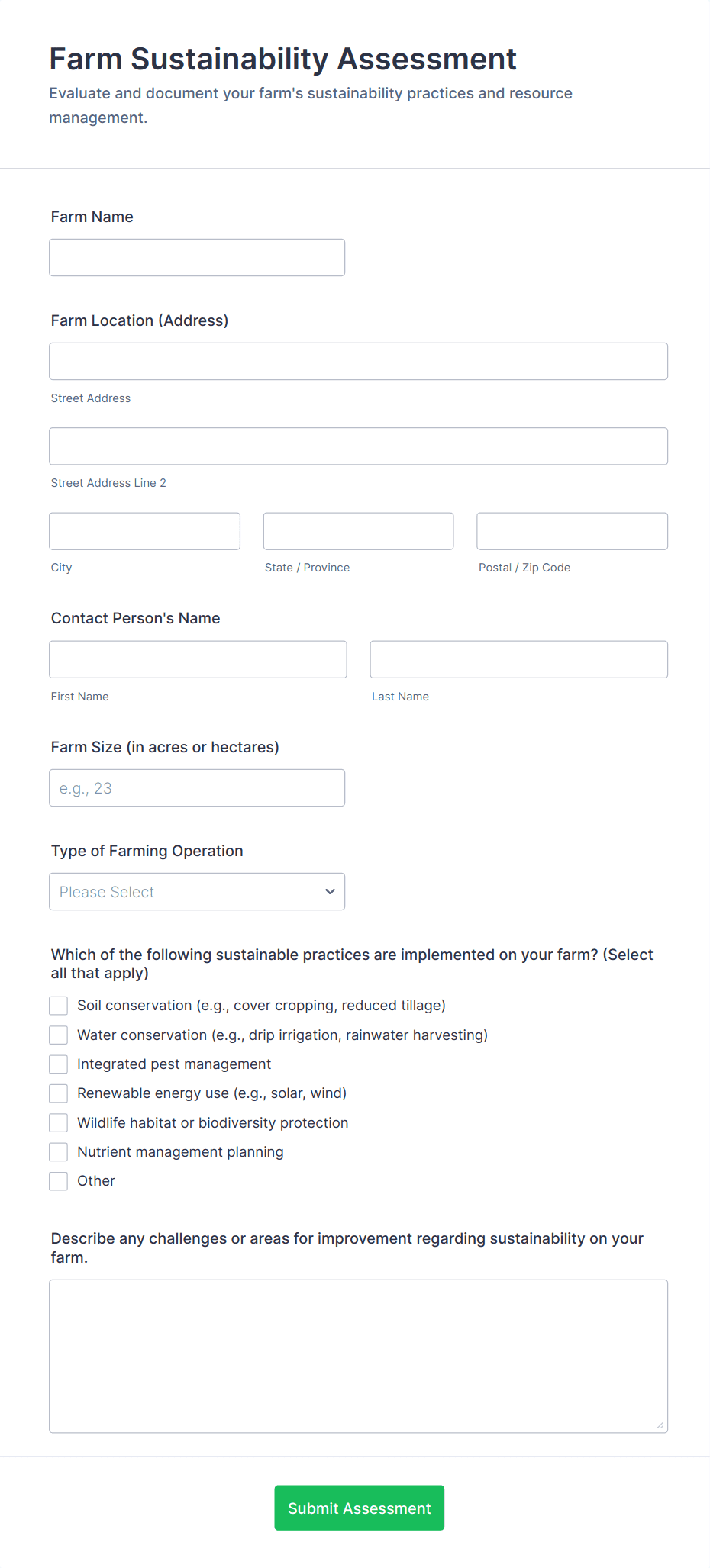
Task: Select the Last Name input field
Action: tap(518, 659)
